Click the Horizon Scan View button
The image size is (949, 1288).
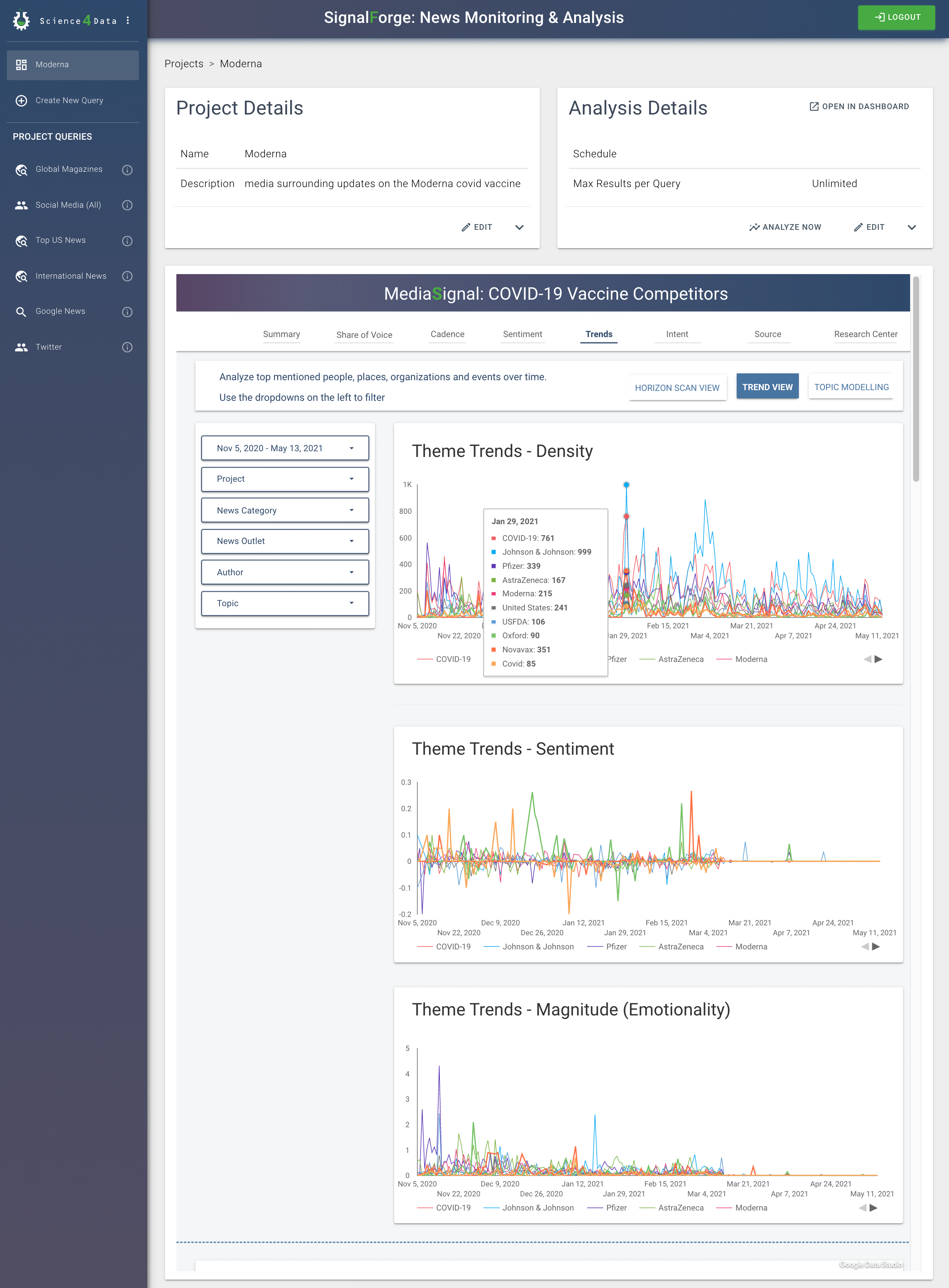pos(677,388)
